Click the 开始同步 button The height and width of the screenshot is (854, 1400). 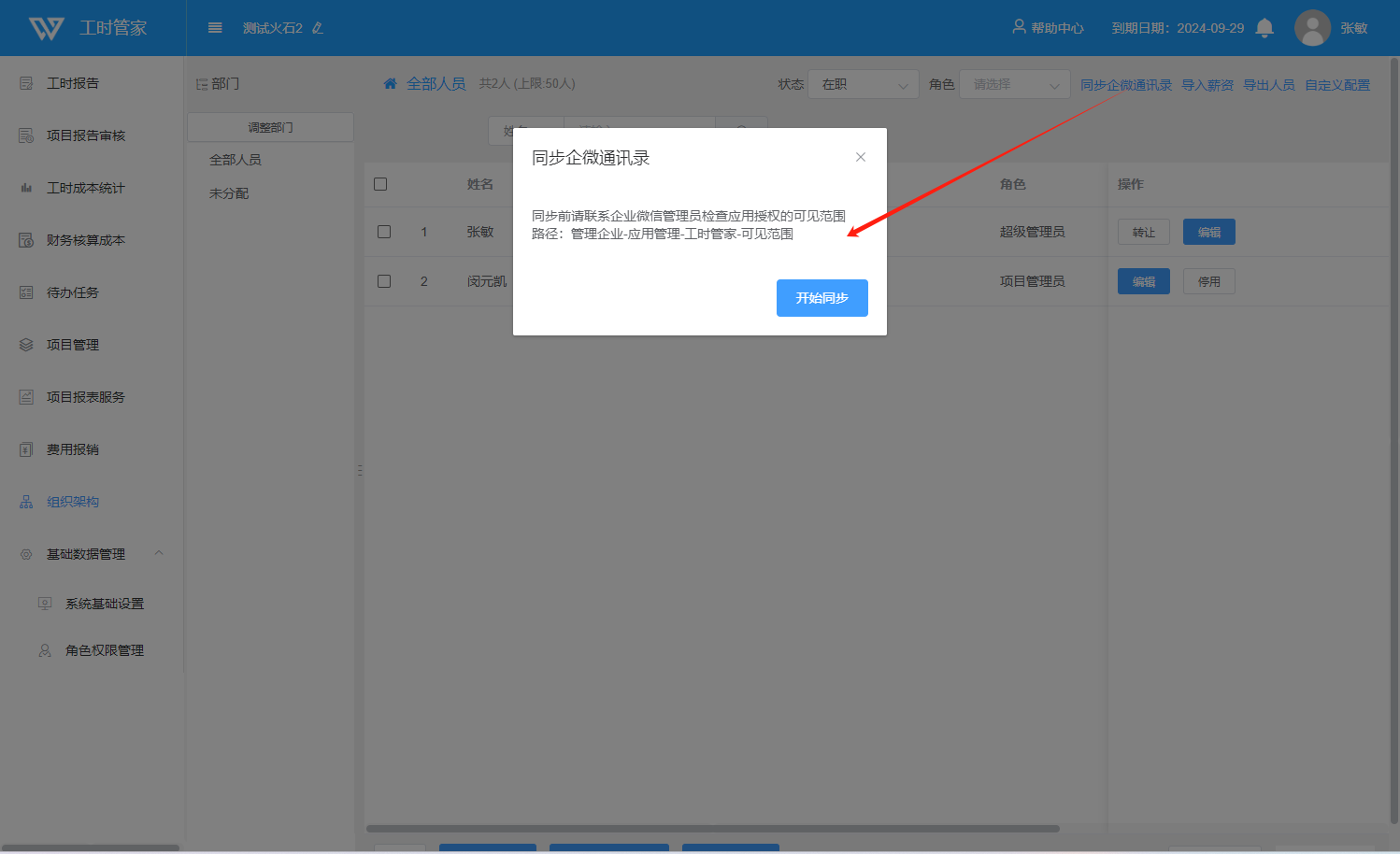[x=821, y=298]
